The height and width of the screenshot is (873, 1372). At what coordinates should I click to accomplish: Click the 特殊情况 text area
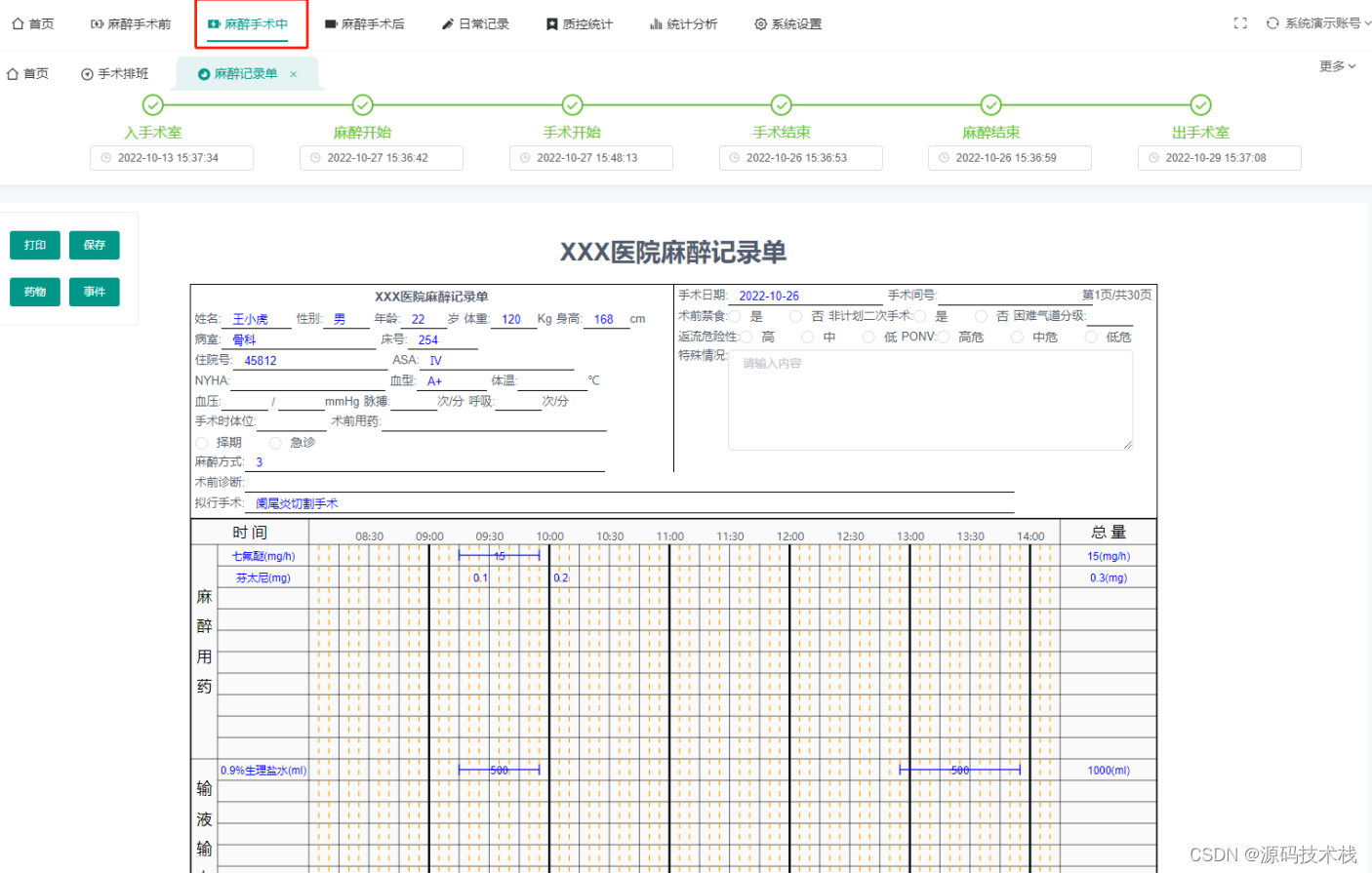coord(931,400)
